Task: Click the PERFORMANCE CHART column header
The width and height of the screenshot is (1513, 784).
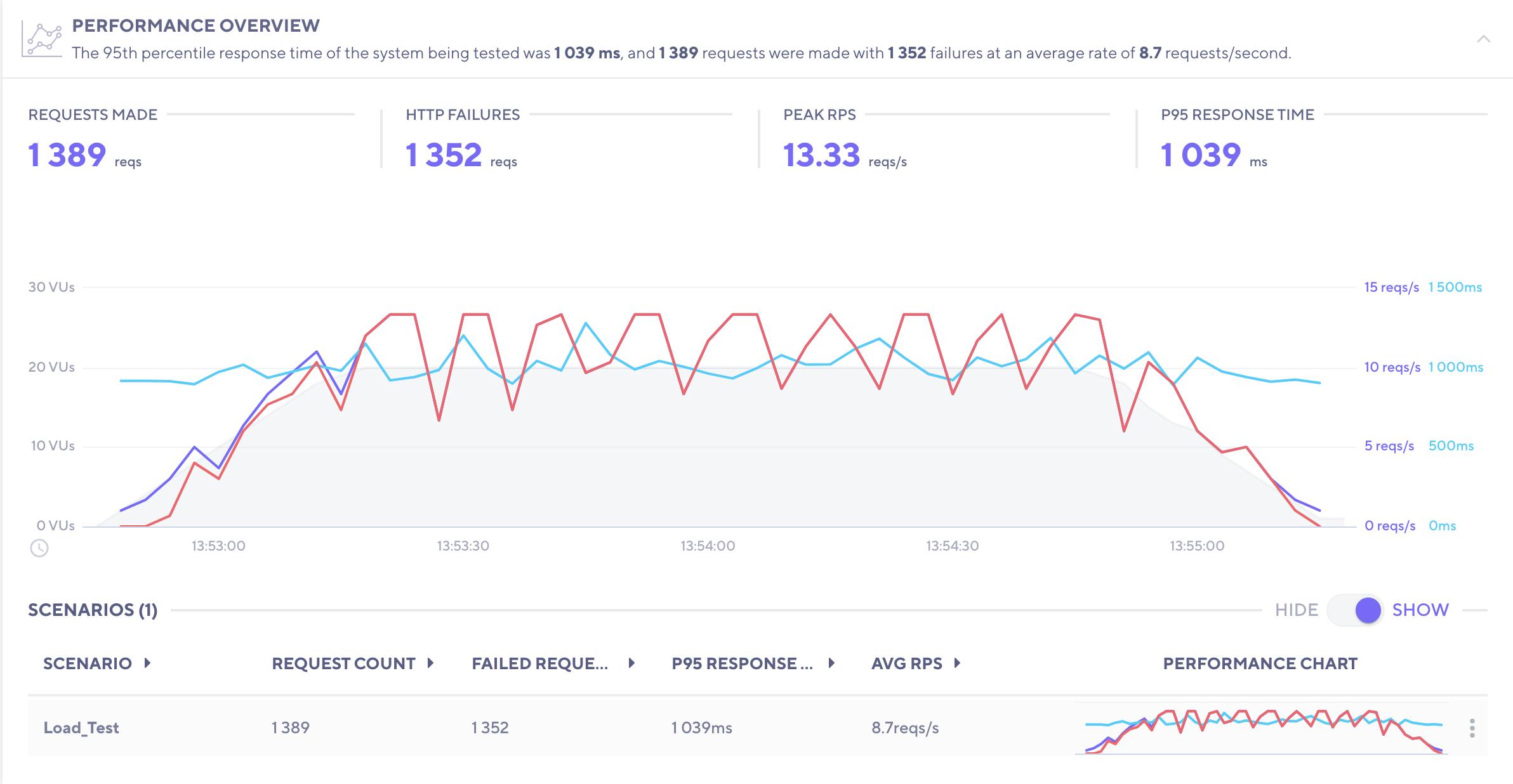Action: (1260, 663)
